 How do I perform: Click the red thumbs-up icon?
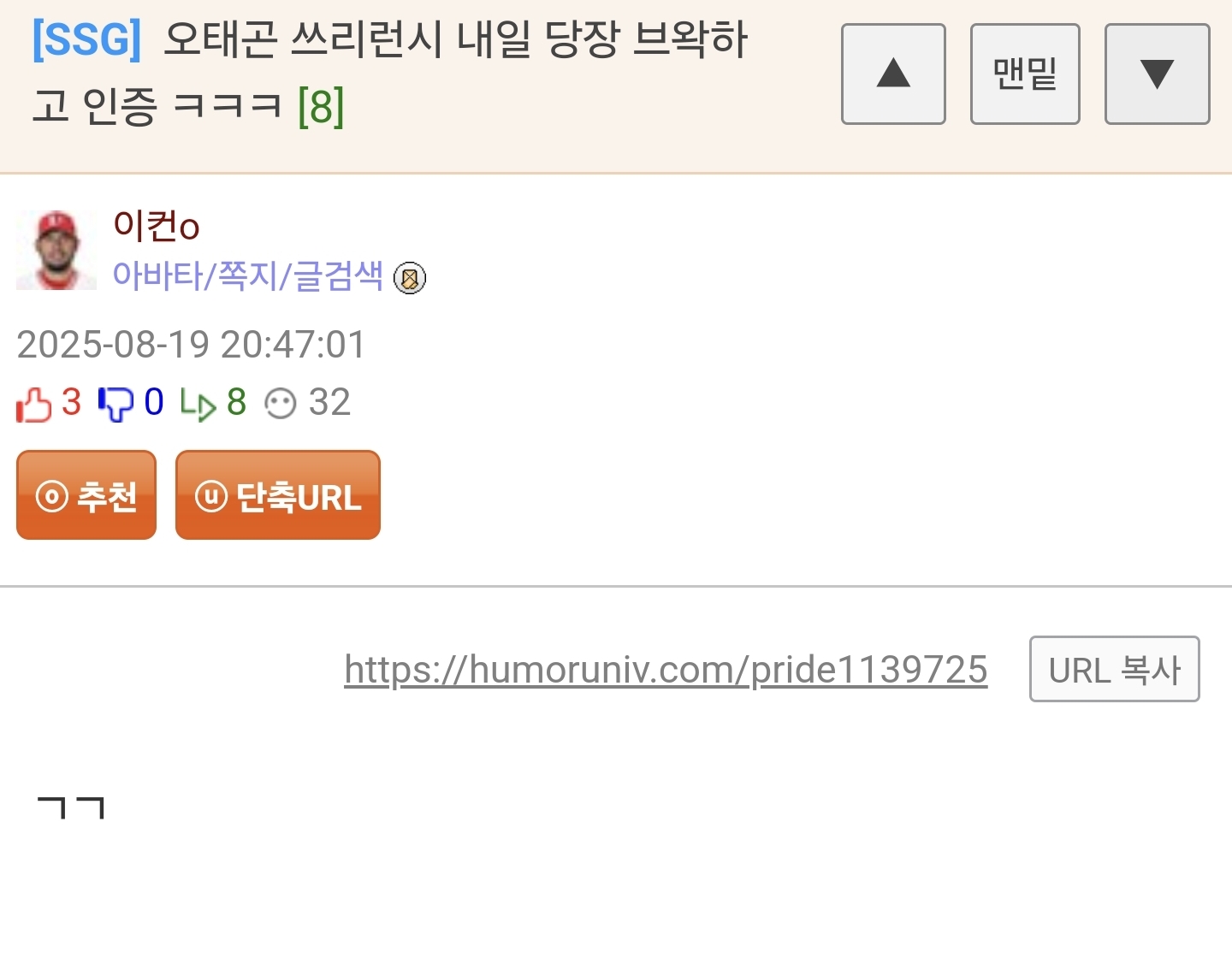click(34, 404)
